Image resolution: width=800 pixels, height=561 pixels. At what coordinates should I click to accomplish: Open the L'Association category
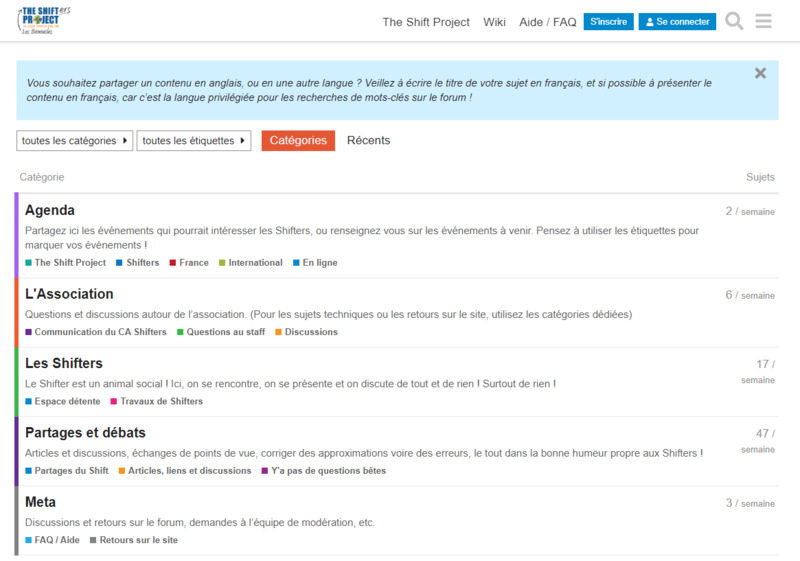coord(69,294)
